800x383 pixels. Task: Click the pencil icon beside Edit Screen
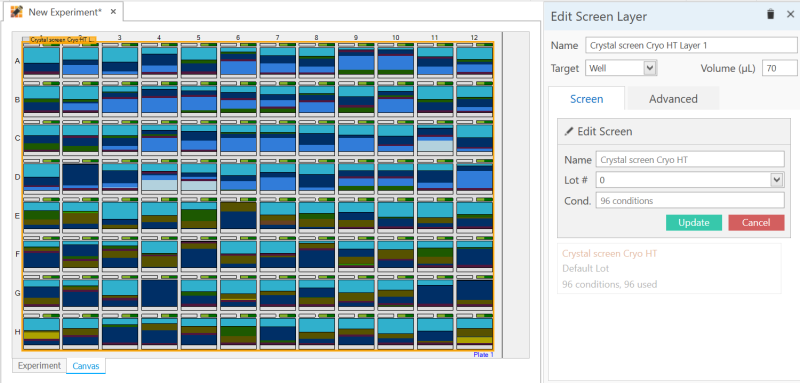click(568, 132)
